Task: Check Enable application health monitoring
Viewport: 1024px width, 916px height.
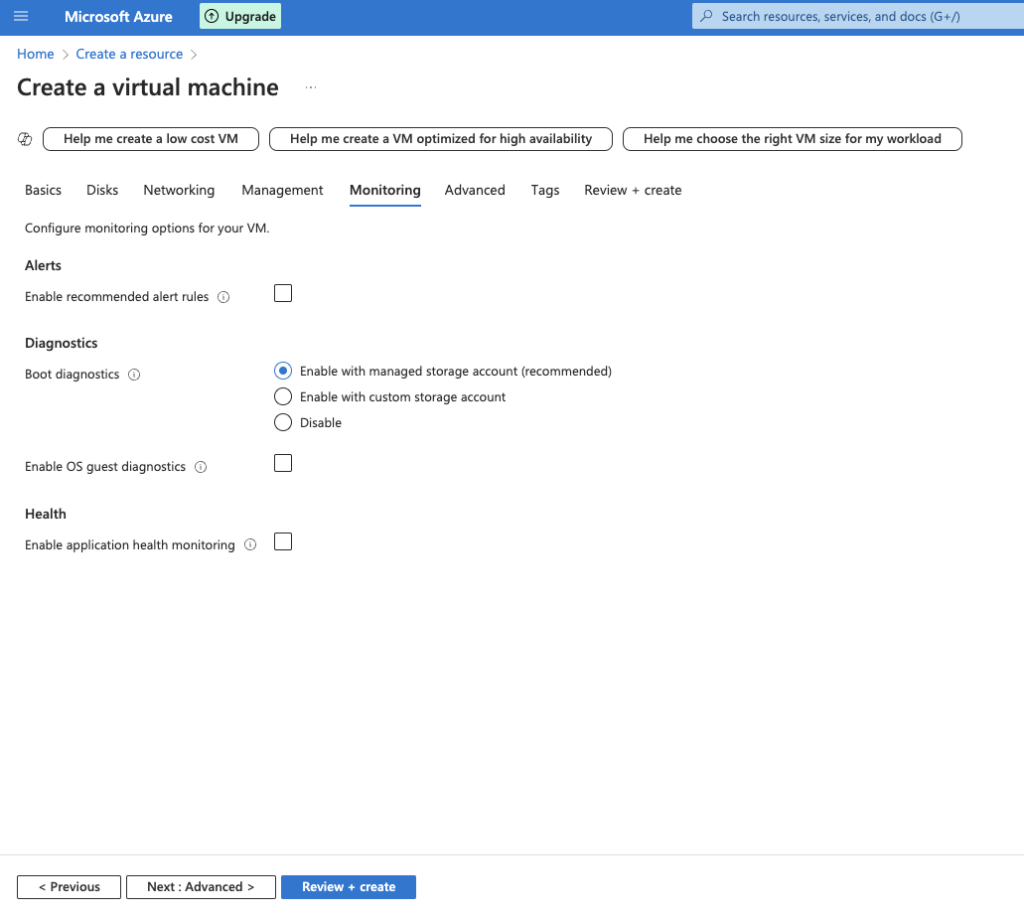Action: pos(283,541)
